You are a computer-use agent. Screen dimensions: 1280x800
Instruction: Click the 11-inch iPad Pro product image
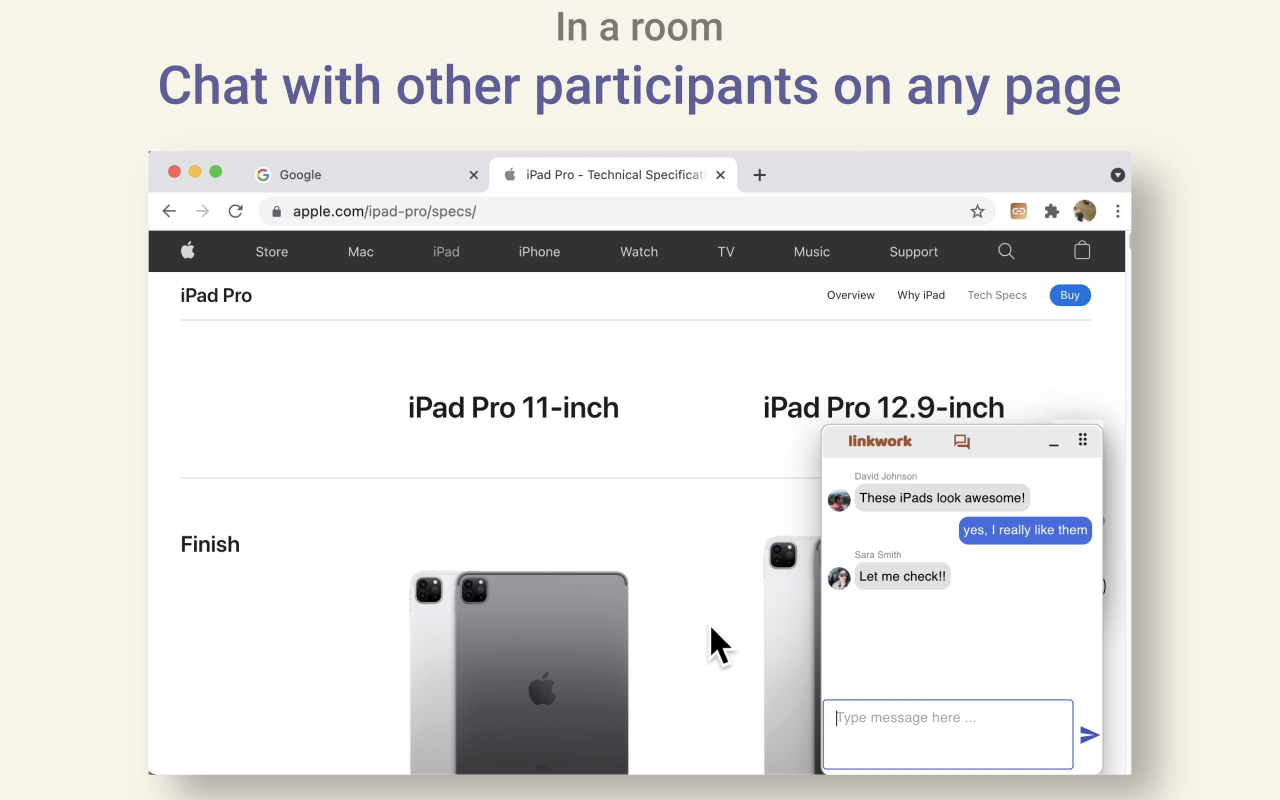[519, 672]
